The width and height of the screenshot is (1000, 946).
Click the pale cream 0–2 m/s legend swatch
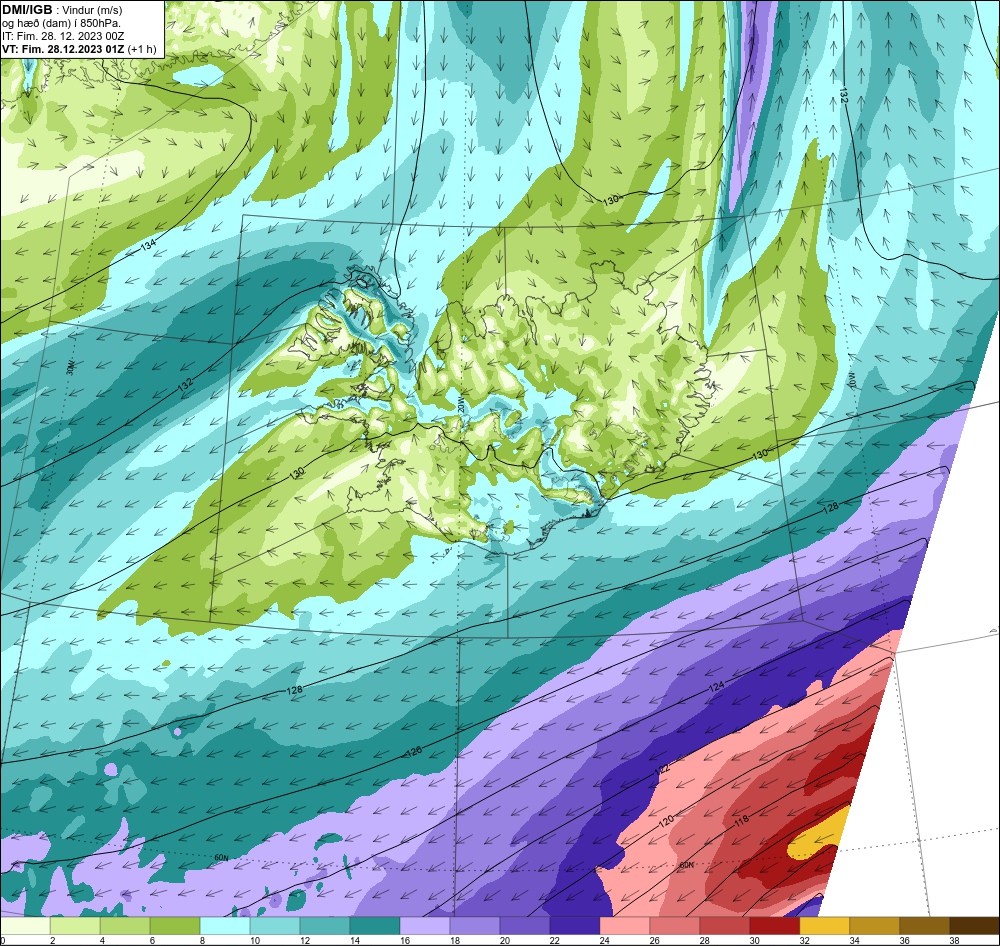(x=25, y=926)
